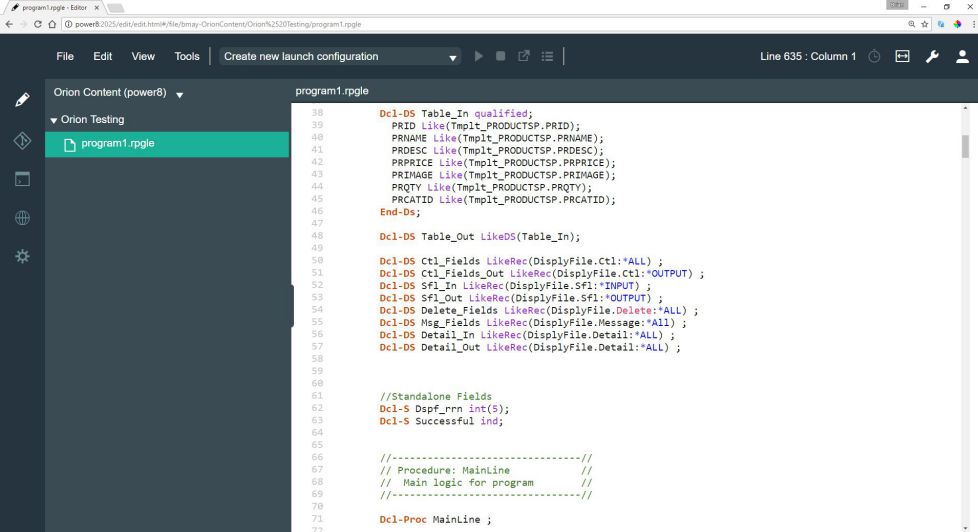Open the Shell console sidebar icon

[22, 179]
